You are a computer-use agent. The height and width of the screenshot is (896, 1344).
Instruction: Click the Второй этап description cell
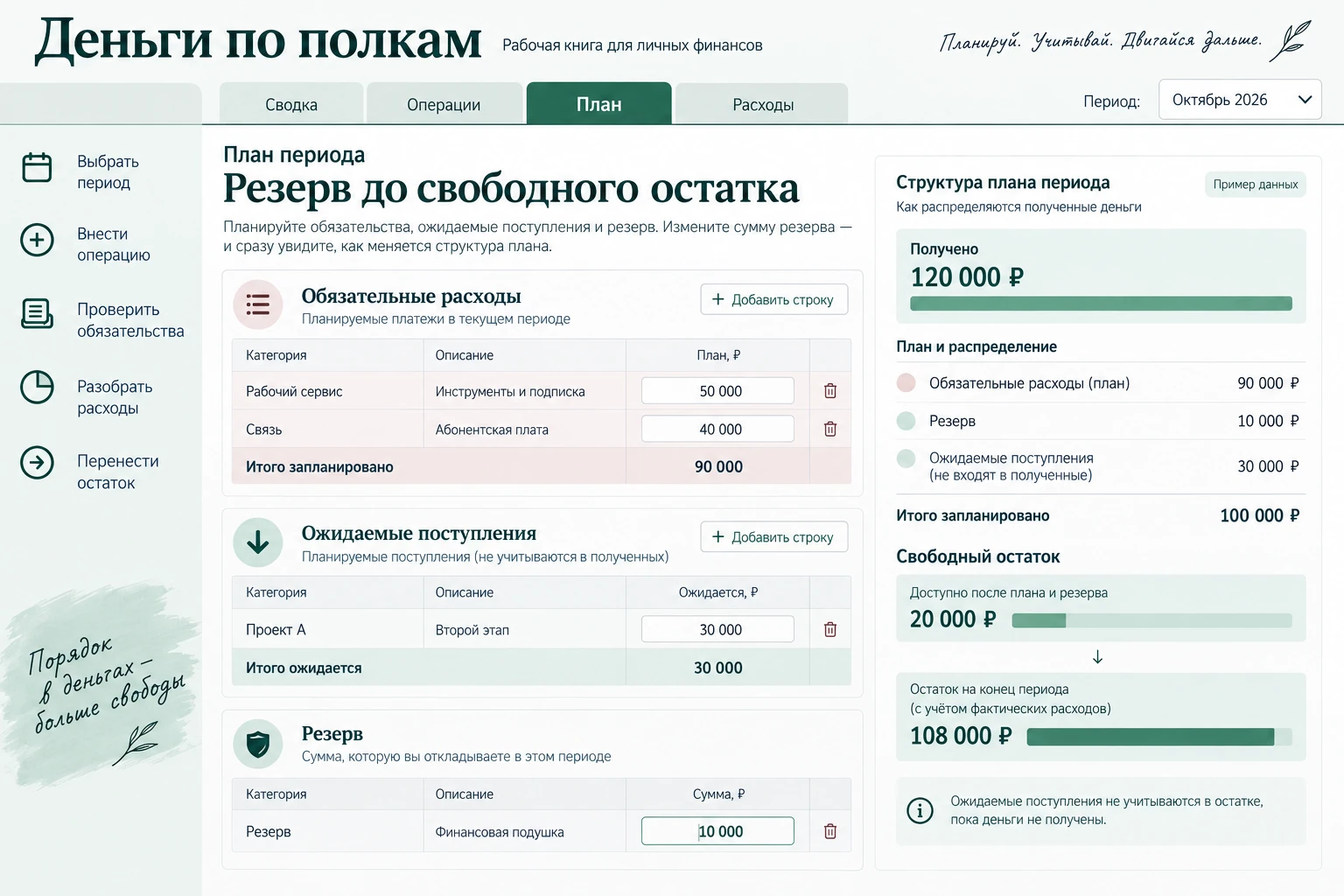(525, 629)
